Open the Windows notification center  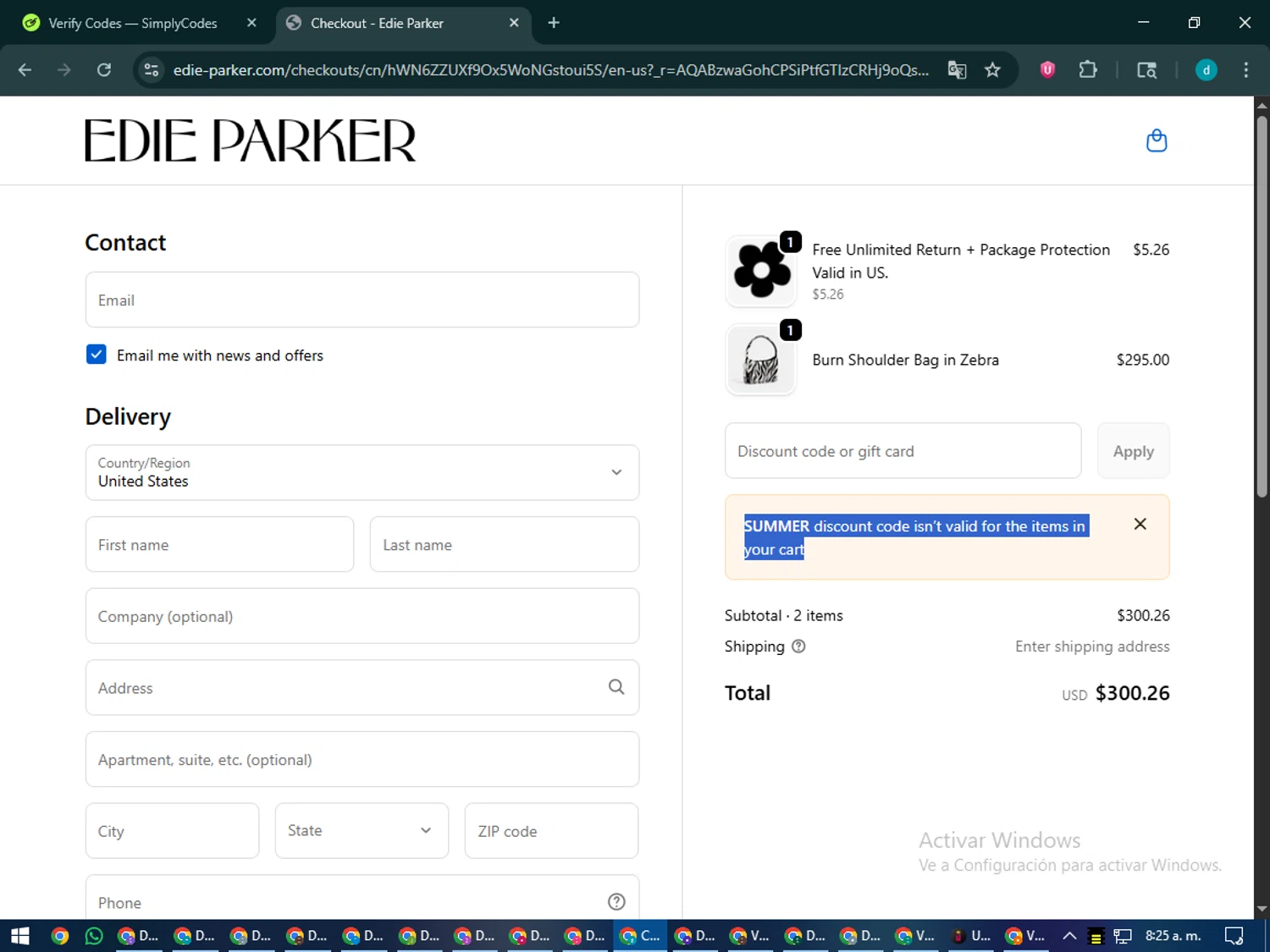[x=1234, y=936]
